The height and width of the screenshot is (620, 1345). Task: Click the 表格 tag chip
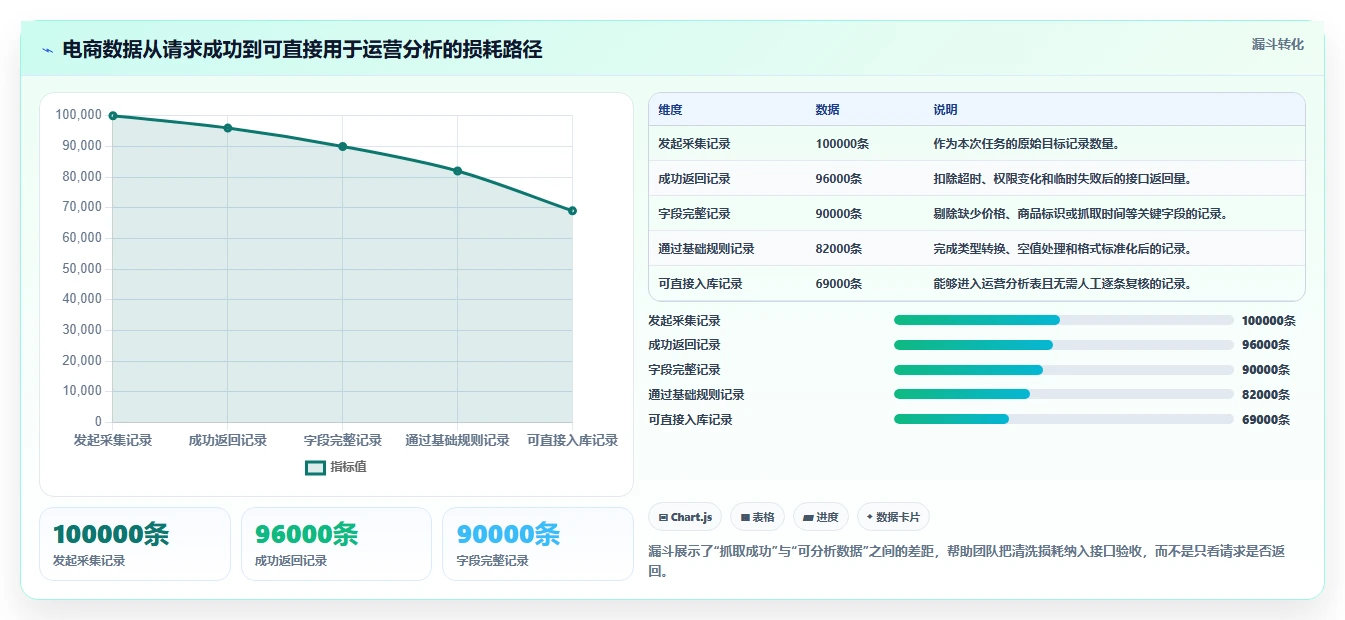(758, 517)
